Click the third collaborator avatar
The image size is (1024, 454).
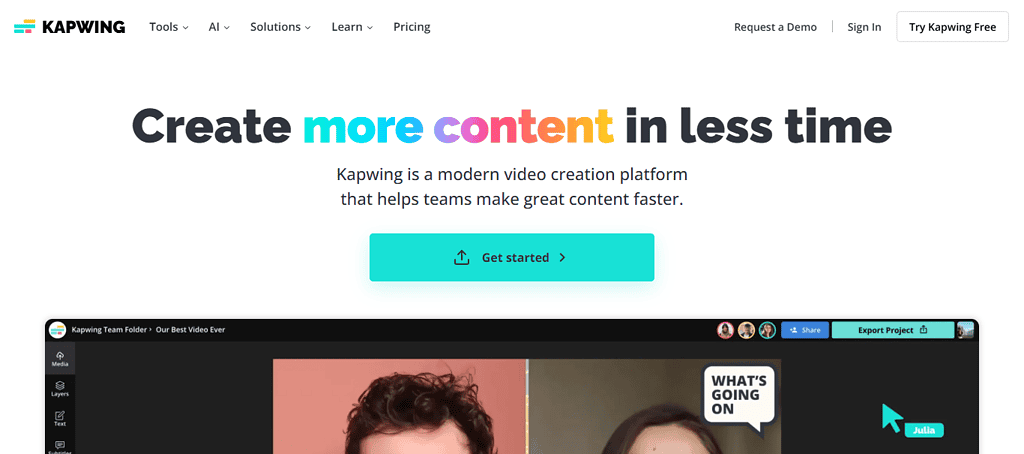coord(767,330)
